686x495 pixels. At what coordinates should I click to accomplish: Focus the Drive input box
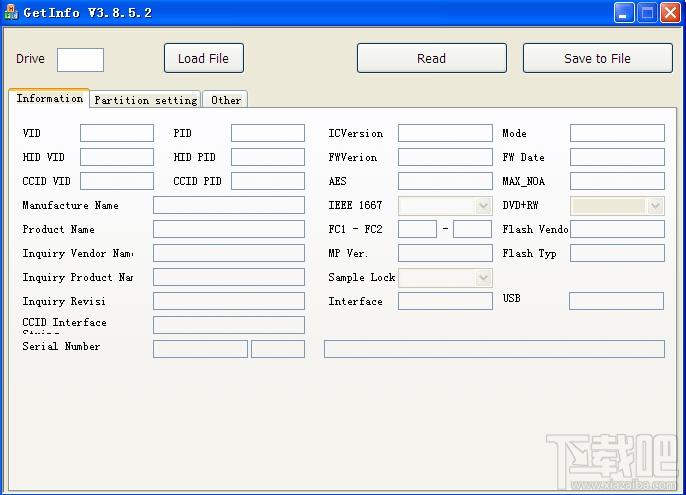point(80,60)
